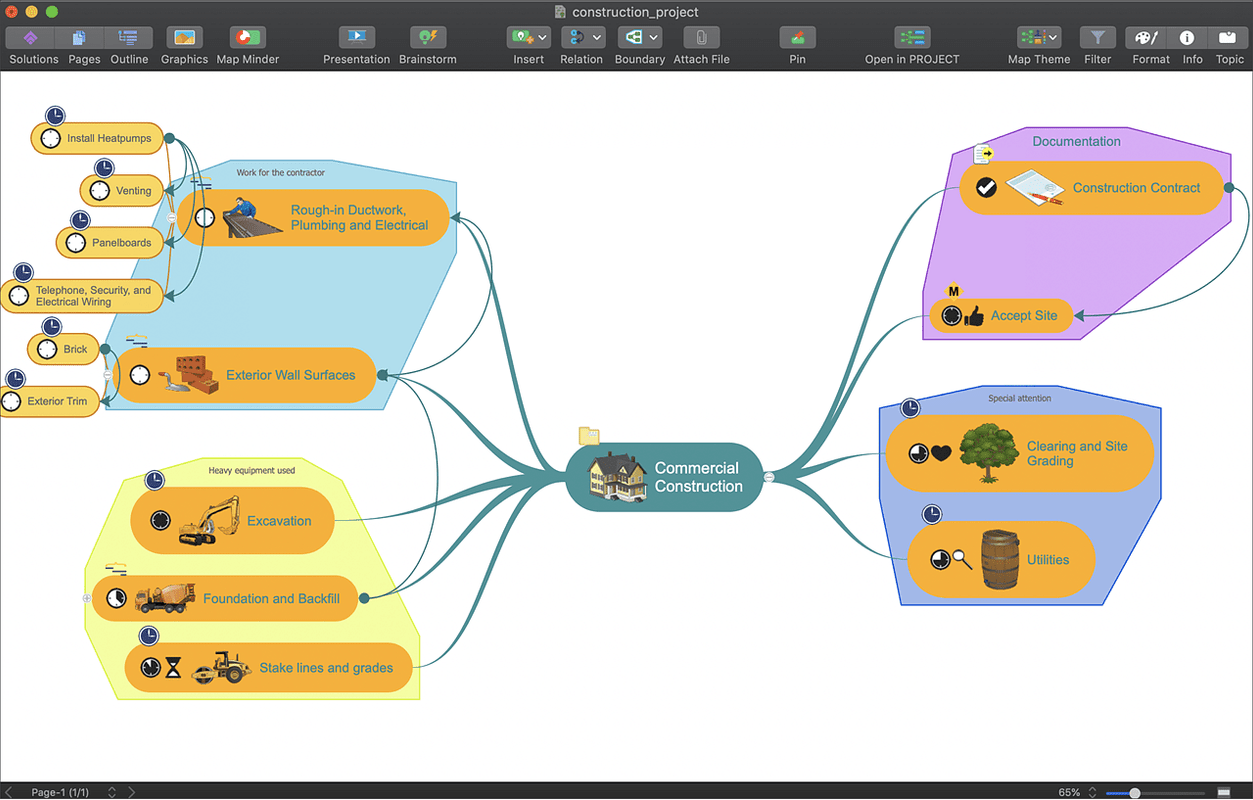1253x800 pixels.
Task: Click the note icon above Construction Contract
Action: click(x=983, y=154)
